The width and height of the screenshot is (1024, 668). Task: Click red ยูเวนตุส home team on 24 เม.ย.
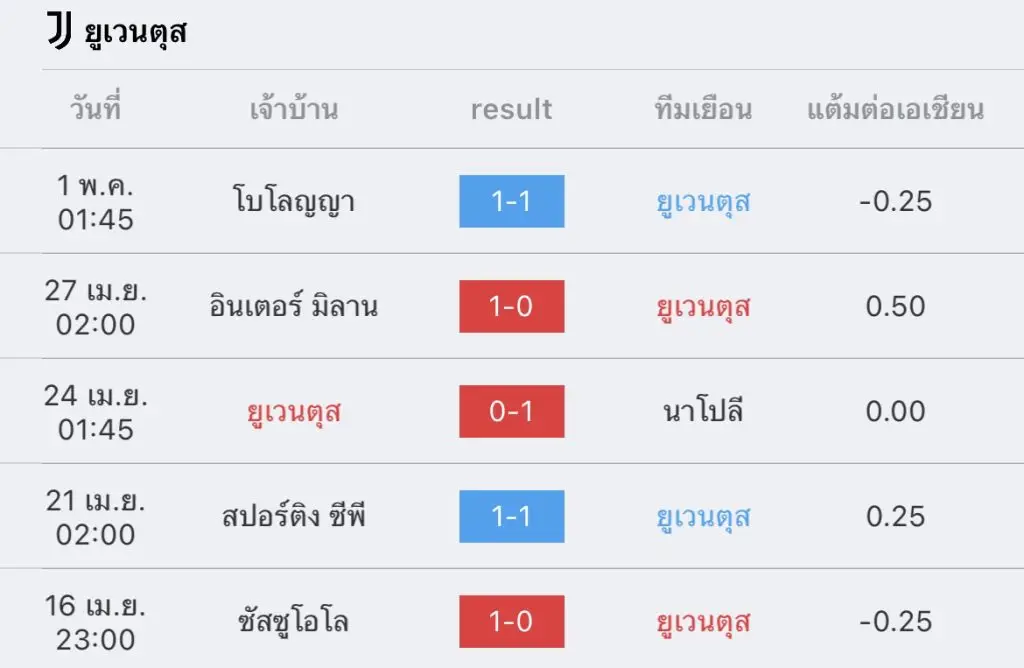point(294,412)
